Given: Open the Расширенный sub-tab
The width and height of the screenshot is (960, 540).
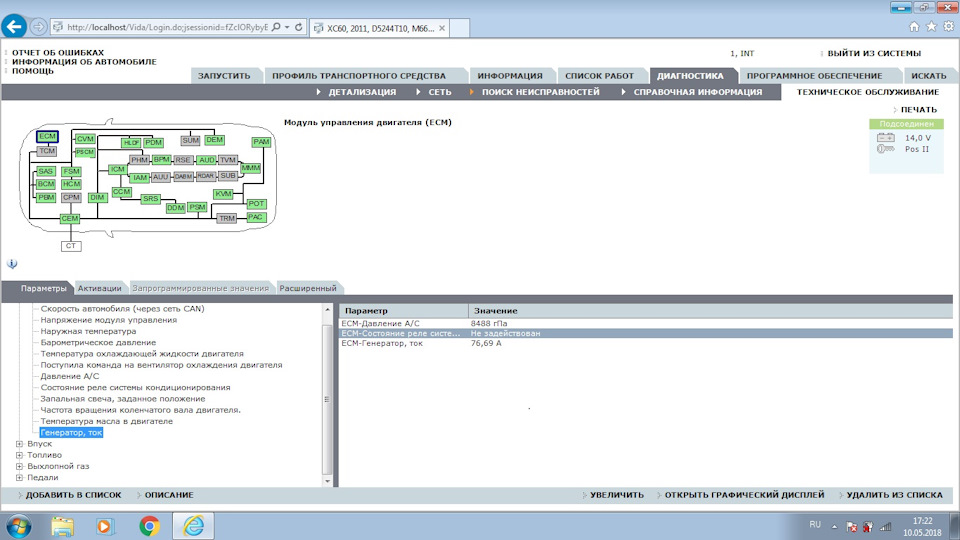Looking at the screenshot, I should [x=307, y=288].
